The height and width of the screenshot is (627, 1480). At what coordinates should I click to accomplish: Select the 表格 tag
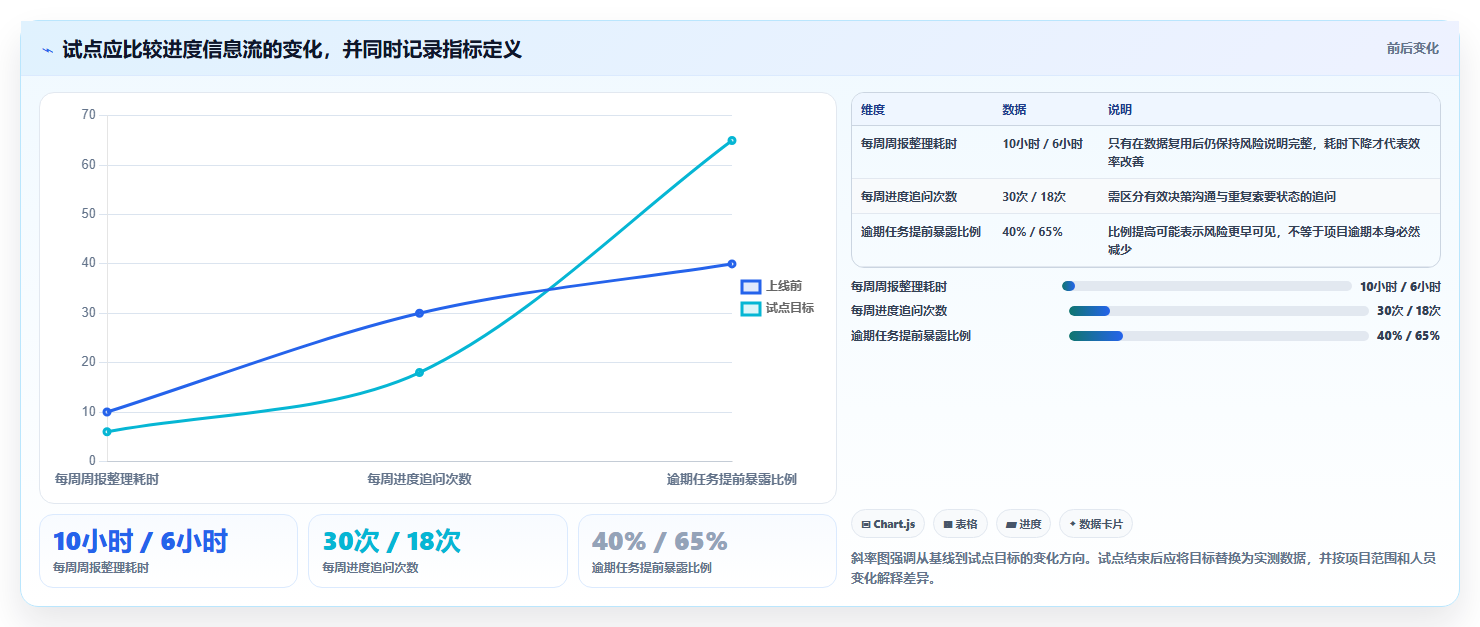click(960, 524)
